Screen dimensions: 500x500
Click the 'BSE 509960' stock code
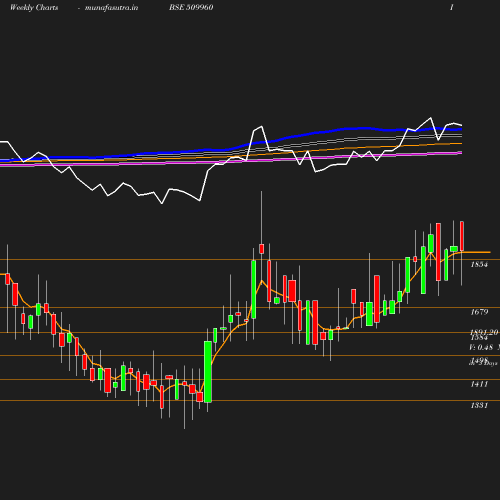point(191,7)
